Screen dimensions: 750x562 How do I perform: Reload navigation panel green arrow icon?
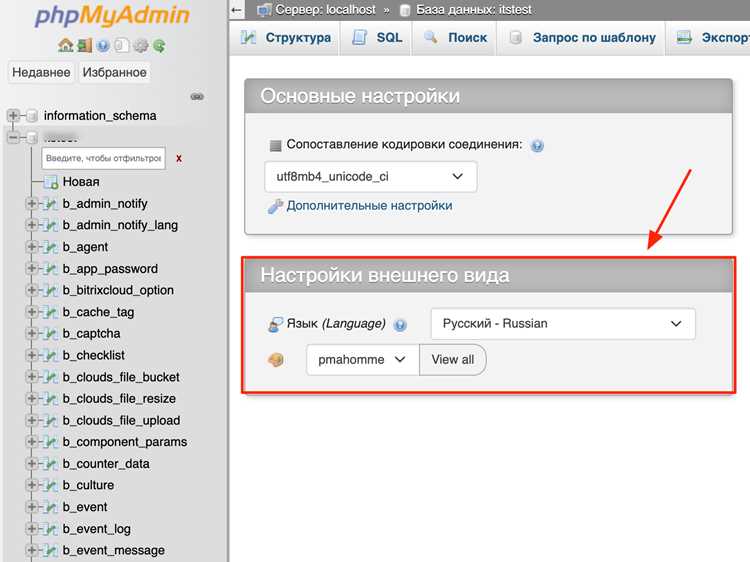(x=159, y=46)
